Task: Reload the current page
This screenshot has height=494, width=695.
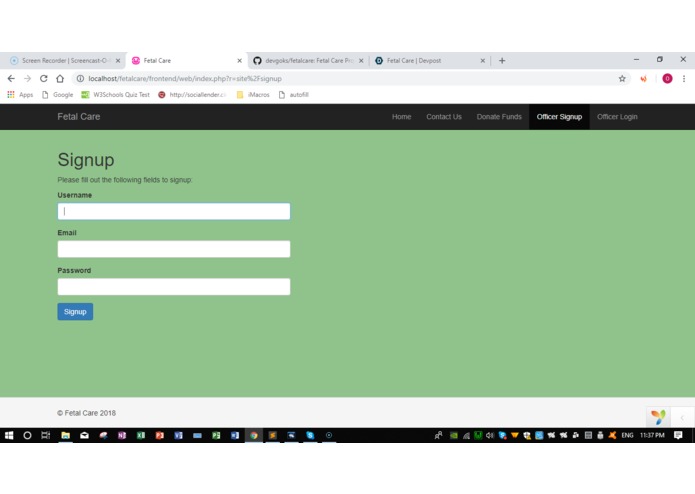Action: click(43, 78)
